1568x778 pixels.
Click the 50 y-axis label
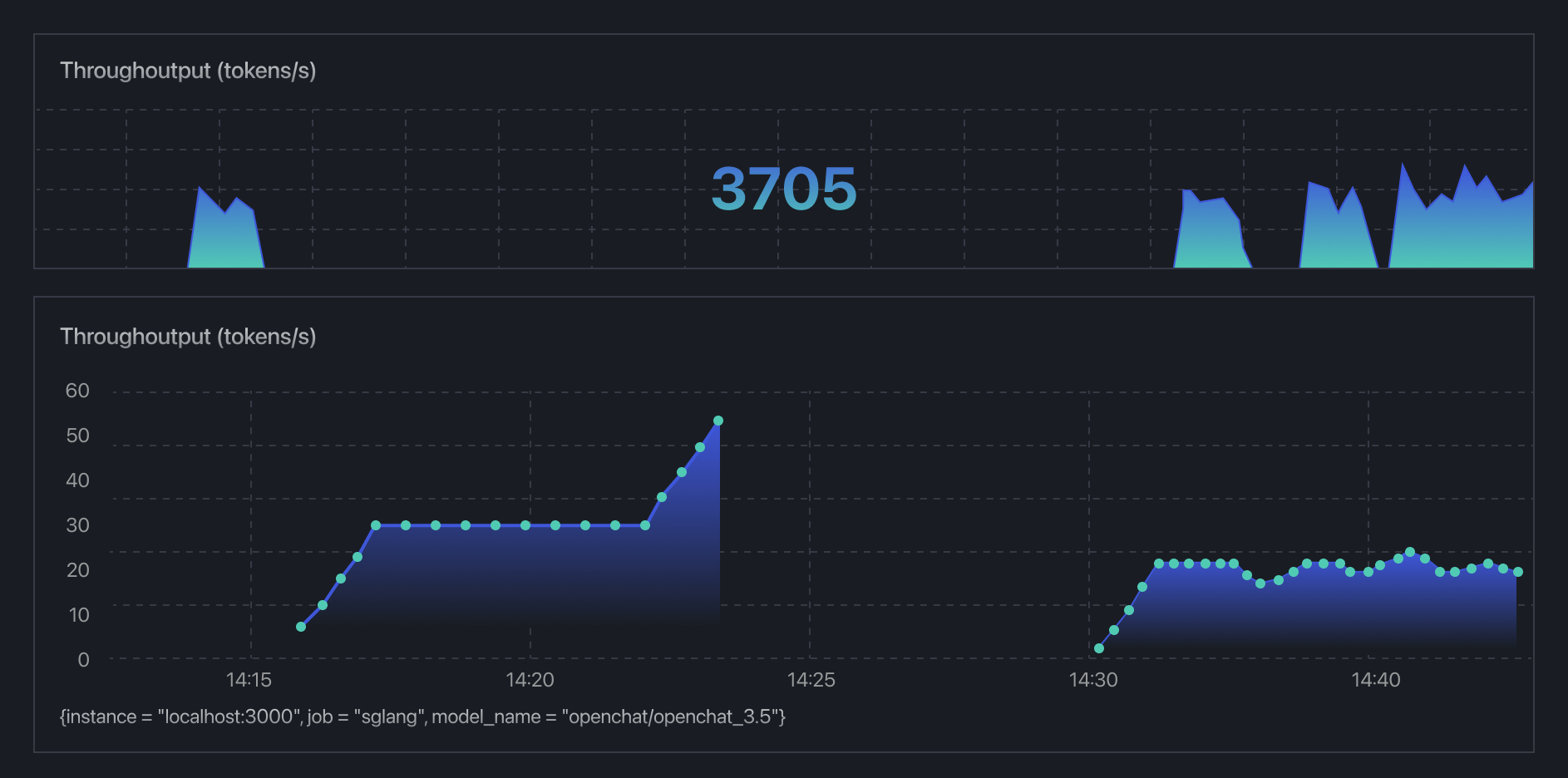[77, 436]
